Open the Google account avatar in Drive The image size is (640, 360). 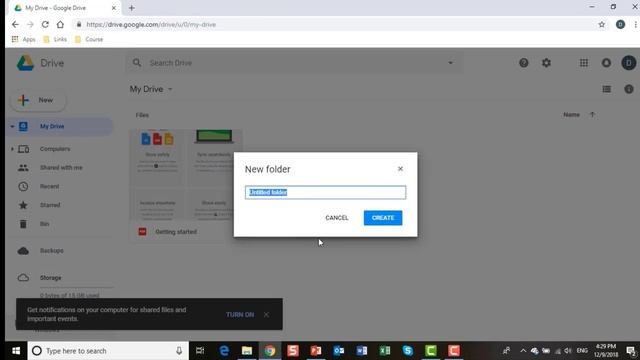point(629,63)
